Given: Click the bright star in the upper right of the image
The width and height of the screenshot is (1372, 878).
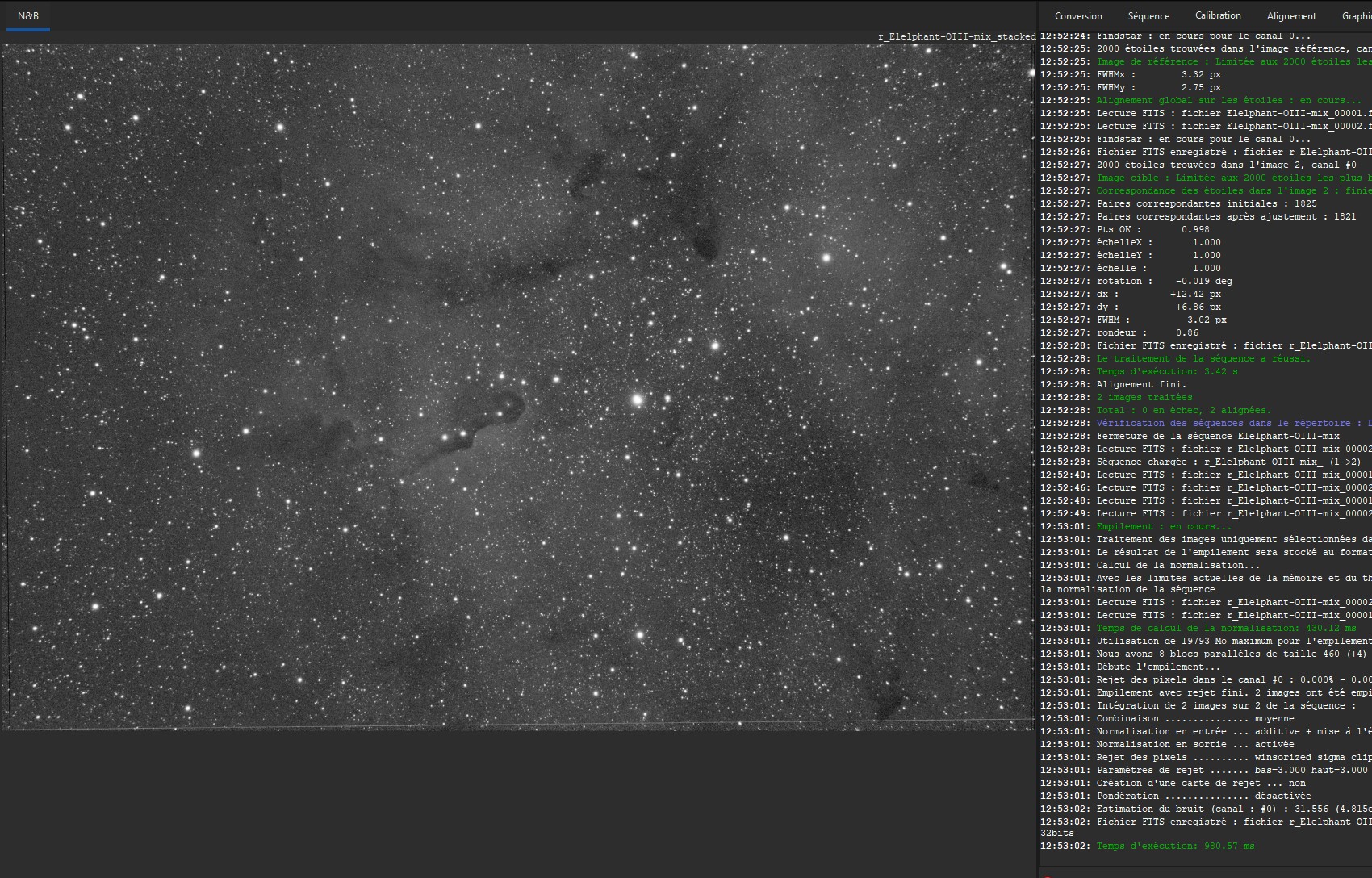Looking at the screenshot, I should pyautogui.click(x=826, y=258).
